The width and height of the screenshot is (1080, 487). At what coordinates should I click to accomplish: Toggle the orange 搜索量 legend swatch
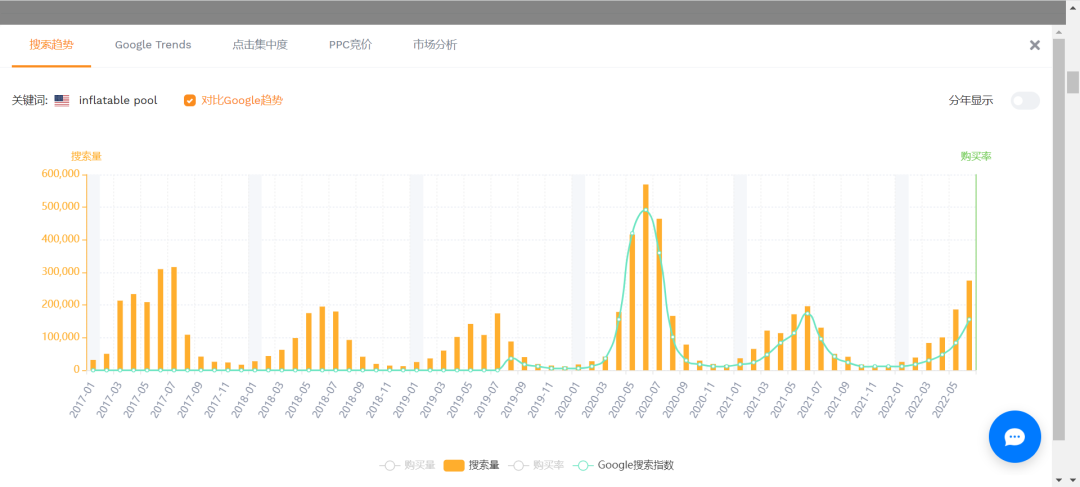(x=453, y=465)
